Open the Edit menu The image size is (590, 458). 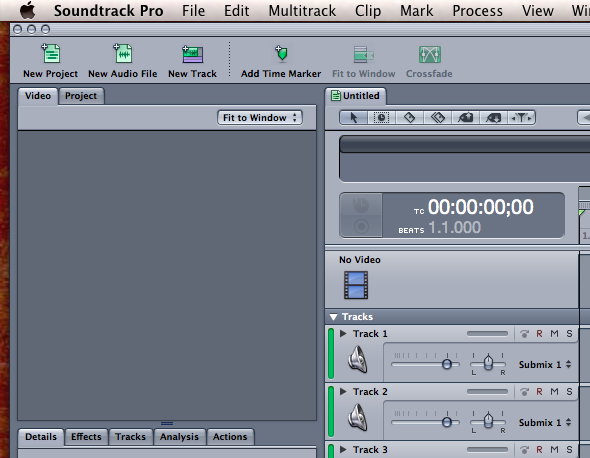(236, 11)
